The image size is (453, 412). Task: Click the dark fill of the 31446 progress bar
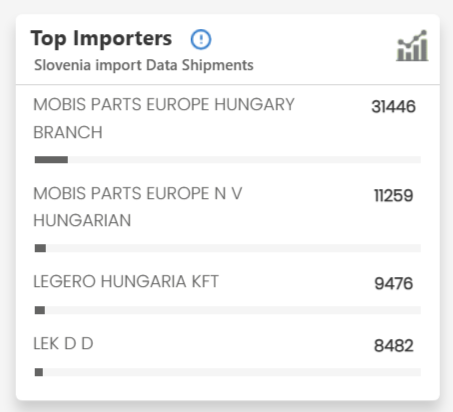51,160
